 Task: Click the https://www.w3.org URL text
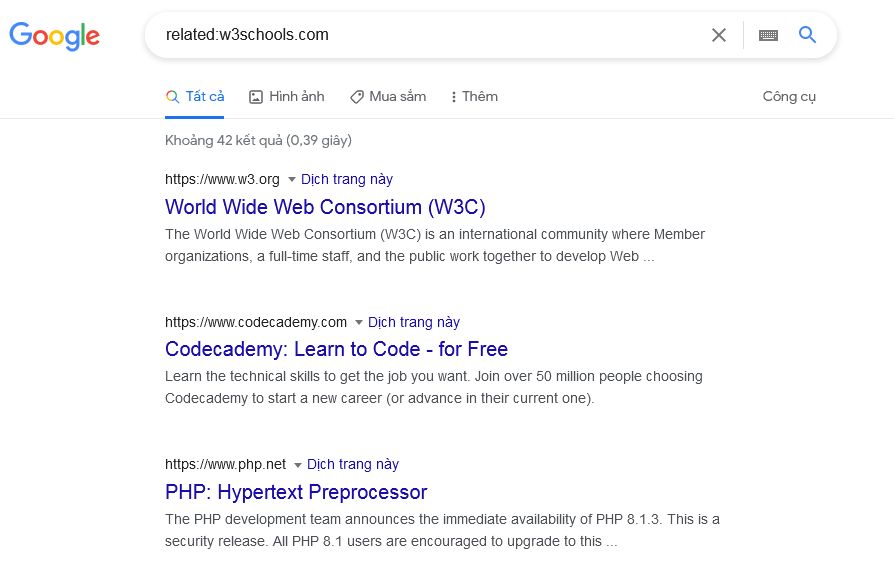[x=222, y=179]
